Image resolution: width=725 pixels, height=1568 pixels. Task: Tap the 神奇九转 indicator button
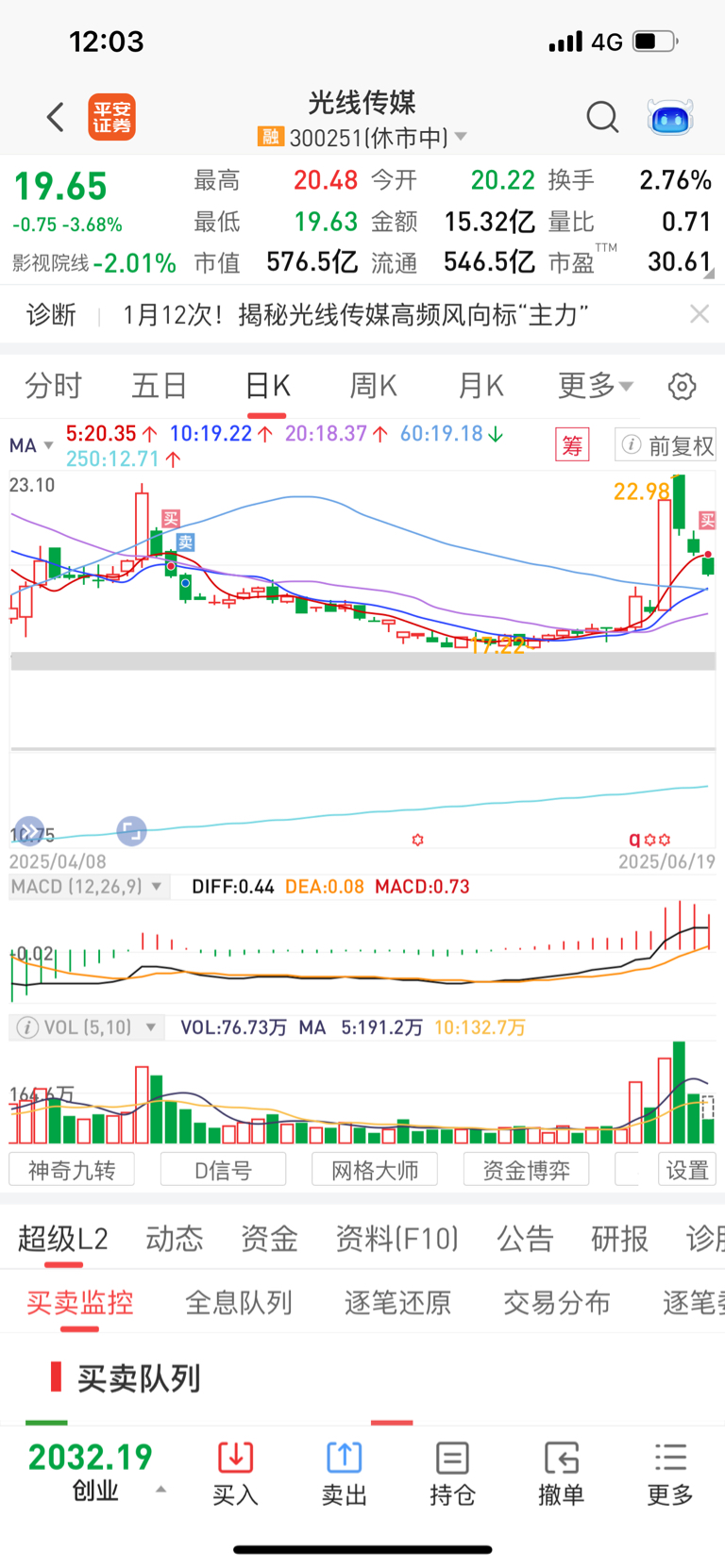[72, 1170]
